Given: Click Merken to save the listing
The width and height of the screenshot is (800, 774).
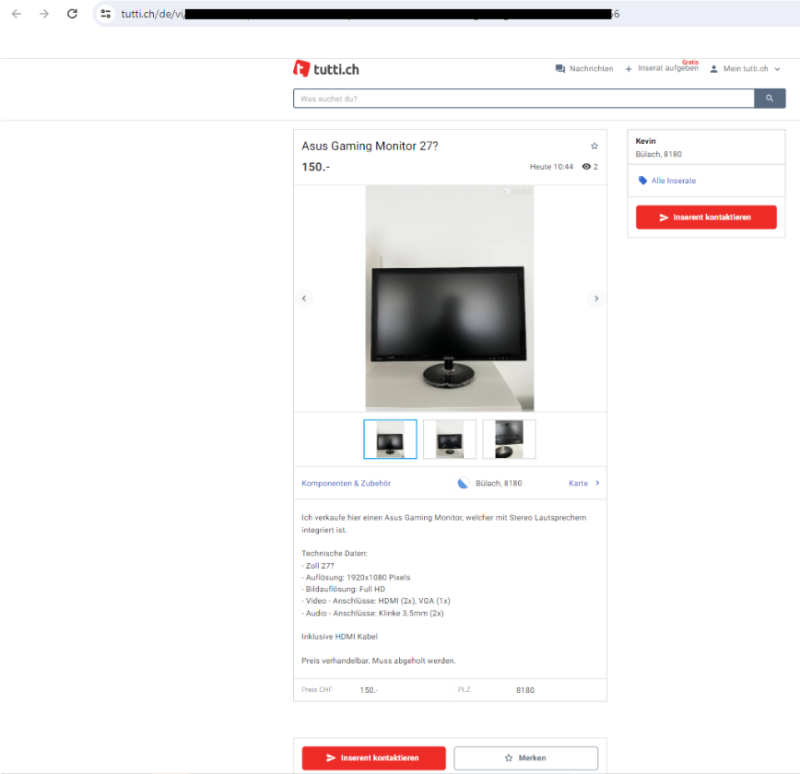Looking at the screenshot, I should click(x=525, y=758).
